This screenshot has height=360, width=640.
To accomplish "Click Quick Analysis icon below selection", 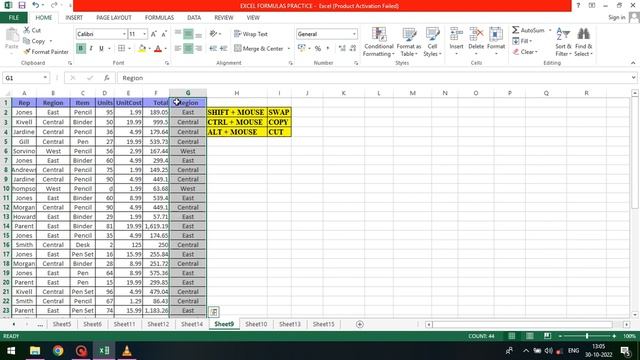I will [x=214, y=312].
